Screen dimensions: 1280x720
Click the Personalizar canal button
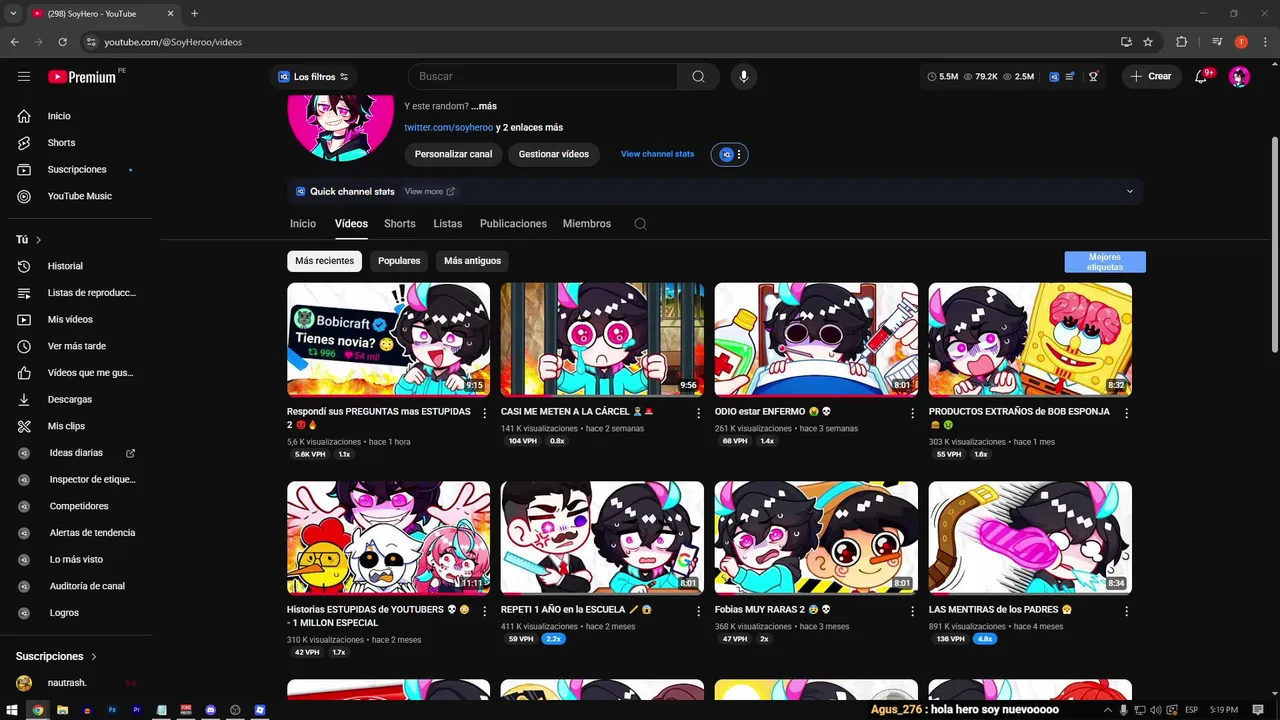pyautogui.click(x=454, y=154)
